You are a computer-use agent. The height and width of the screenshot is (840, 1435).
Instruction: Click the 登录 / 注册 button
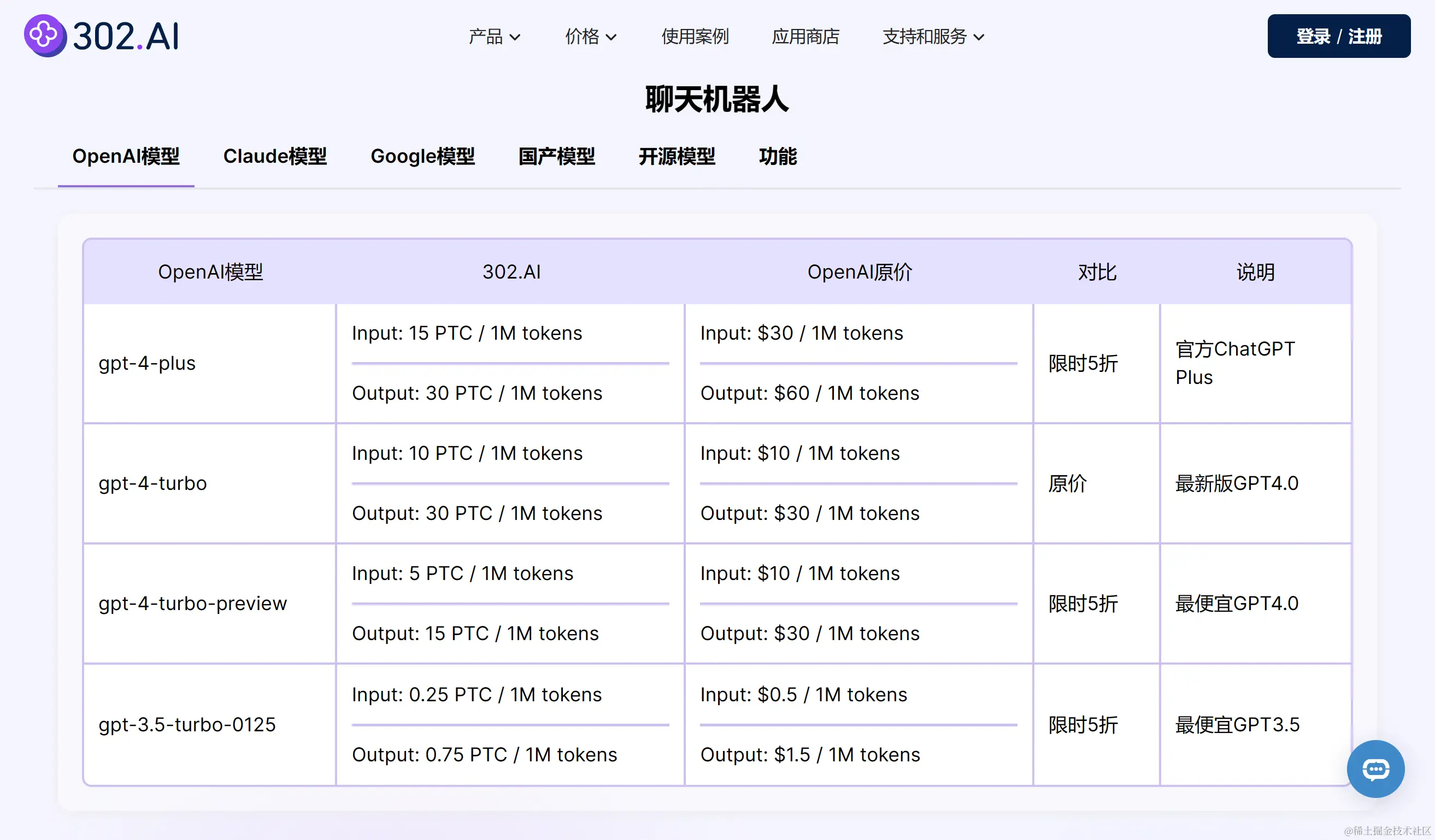[x=1338, y=36]
